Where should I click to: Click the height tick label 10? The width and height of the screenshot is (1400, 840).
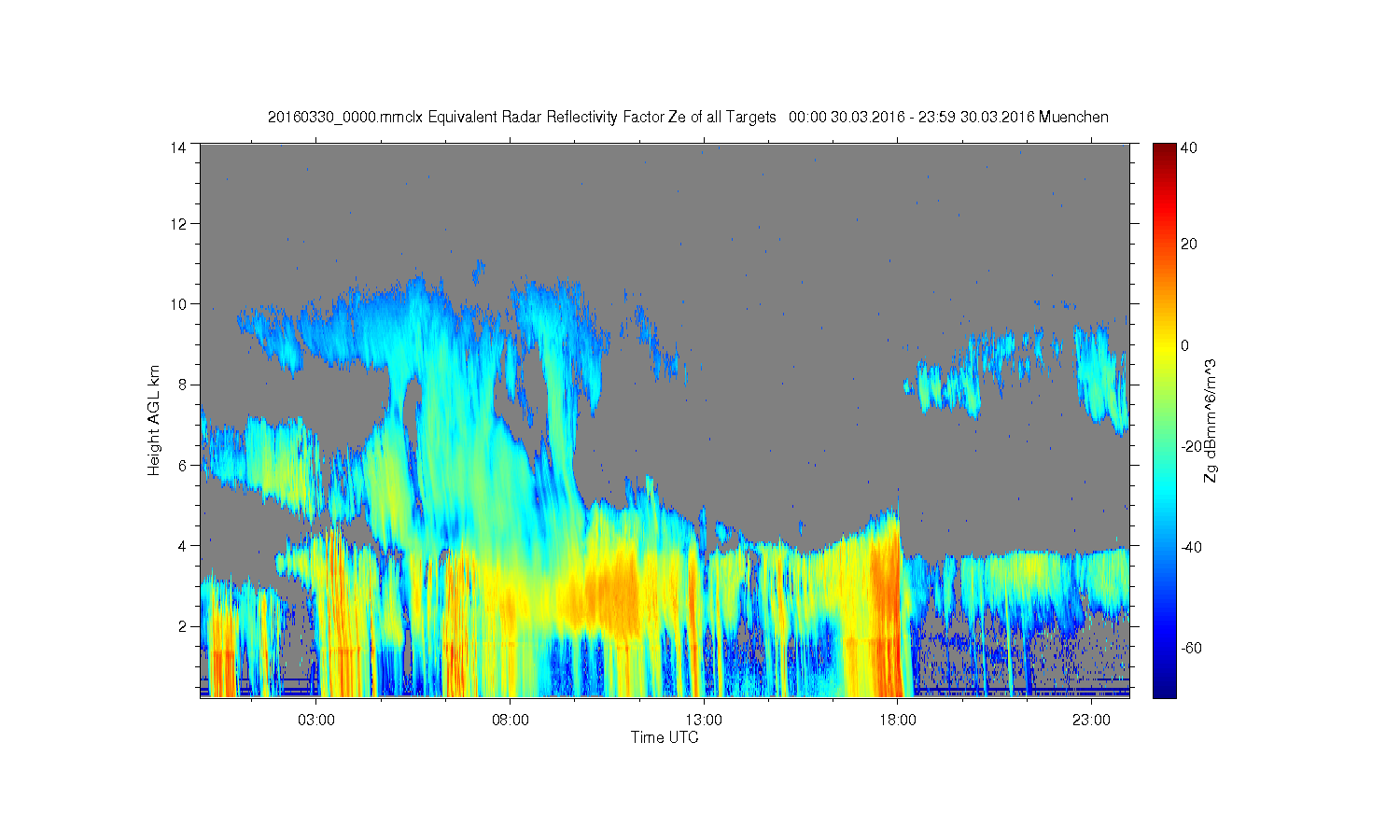click(x=178, y=303)
